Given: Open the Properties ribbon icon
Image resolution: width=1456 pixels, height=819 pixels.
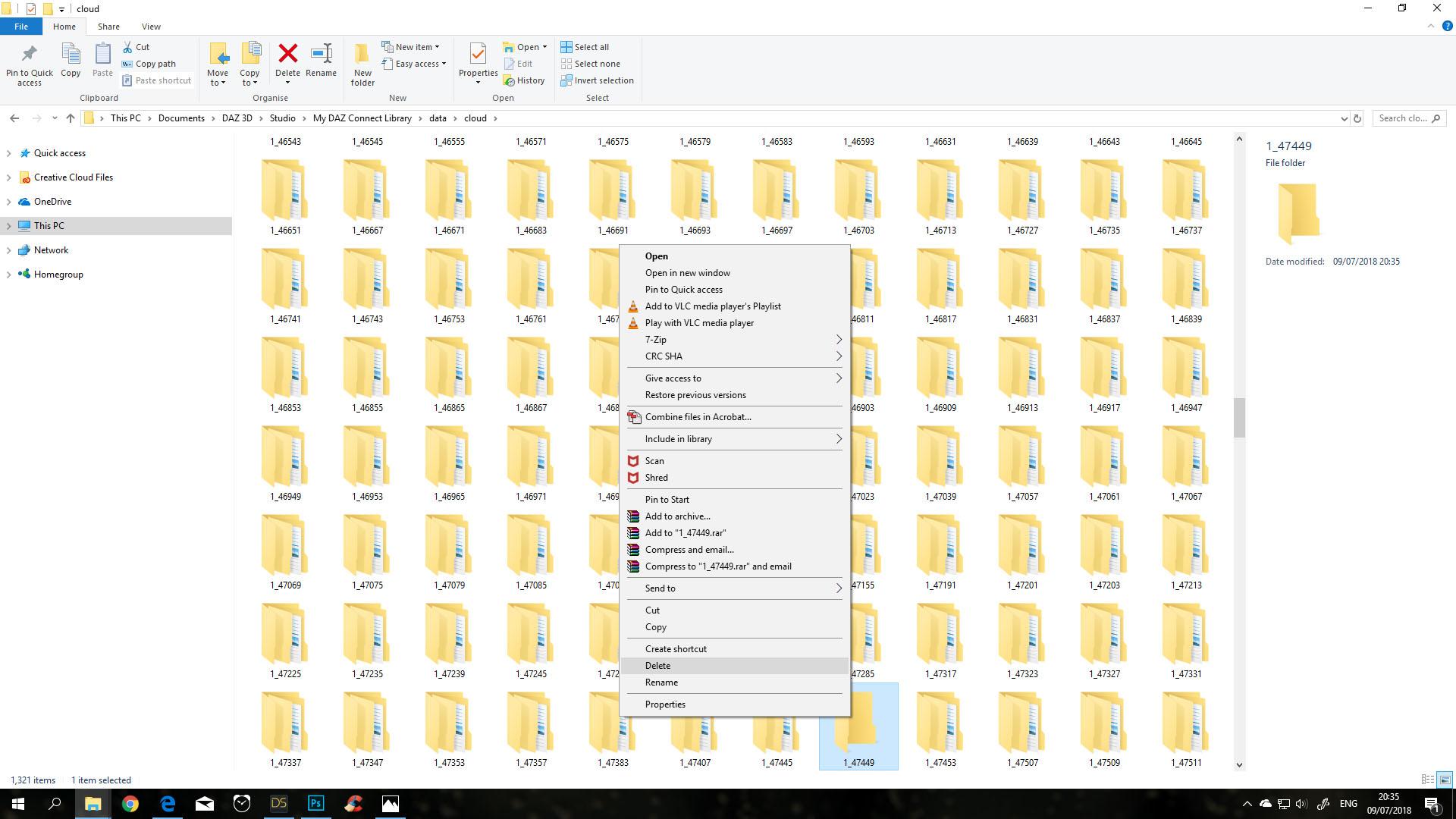Looking at the screenshot, I should [x=478, y=55].
